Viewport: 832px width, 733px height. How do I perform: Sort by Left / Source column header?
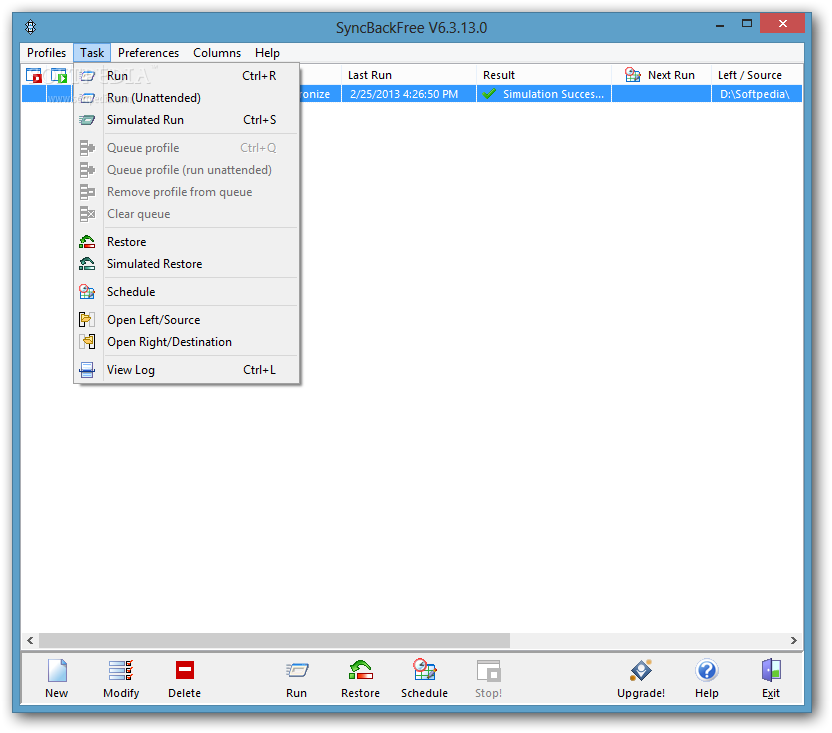[757, 75]
